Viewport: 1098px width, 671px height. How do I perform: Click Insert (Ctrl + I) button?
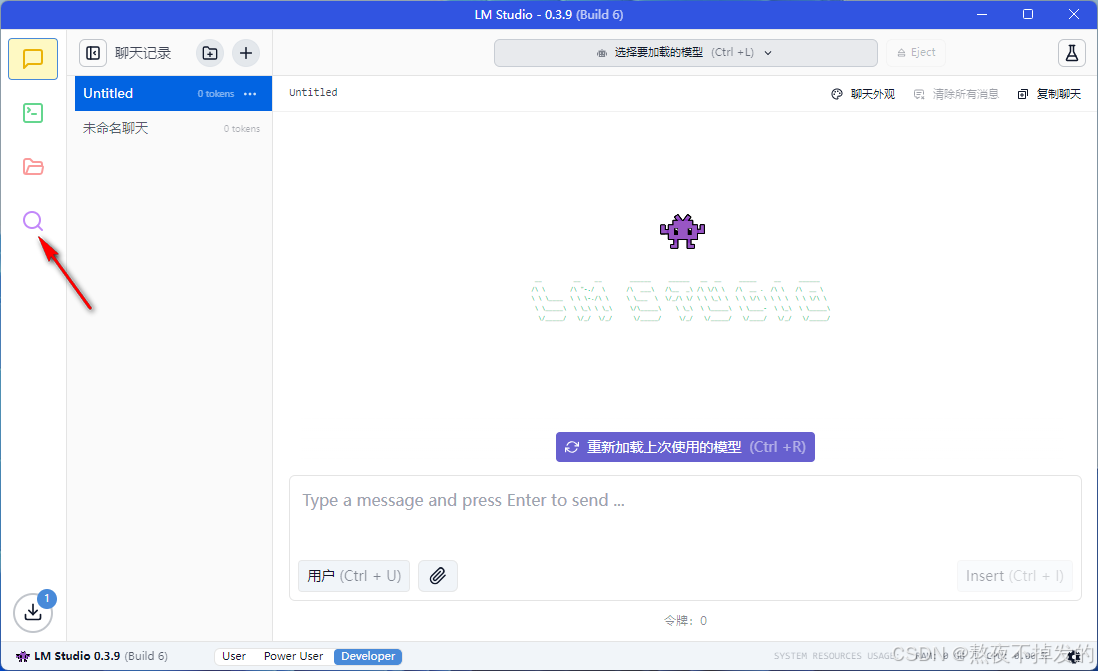coord(1015,576)
